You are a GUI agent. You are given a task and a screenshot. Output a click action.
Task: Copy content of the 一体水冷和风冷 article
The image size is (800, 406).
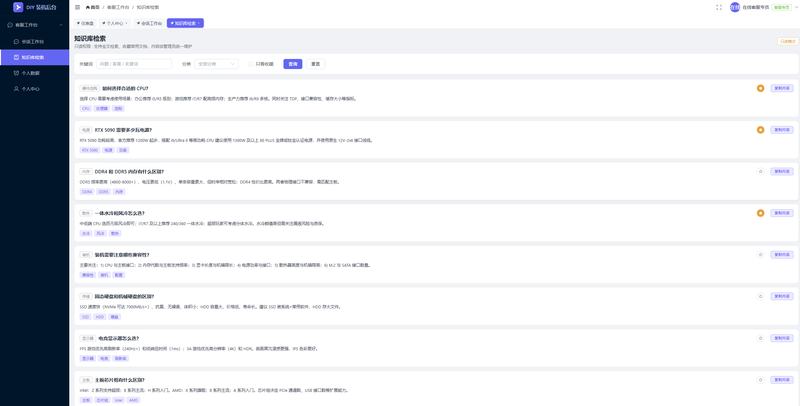tap(782, 213)
